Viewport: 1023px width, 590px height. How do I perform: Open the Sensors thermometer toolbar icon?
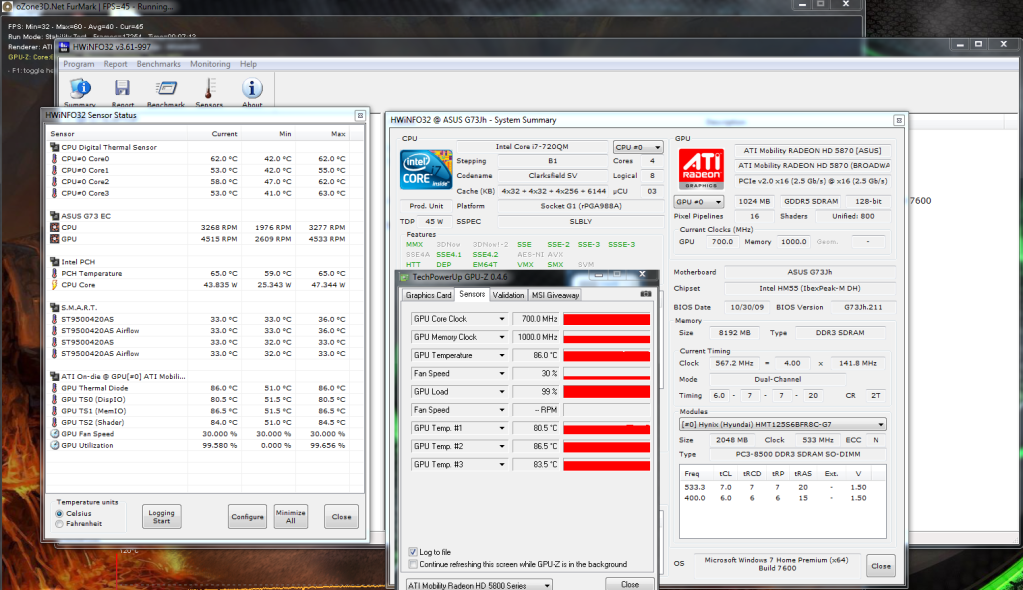[209, 90]
